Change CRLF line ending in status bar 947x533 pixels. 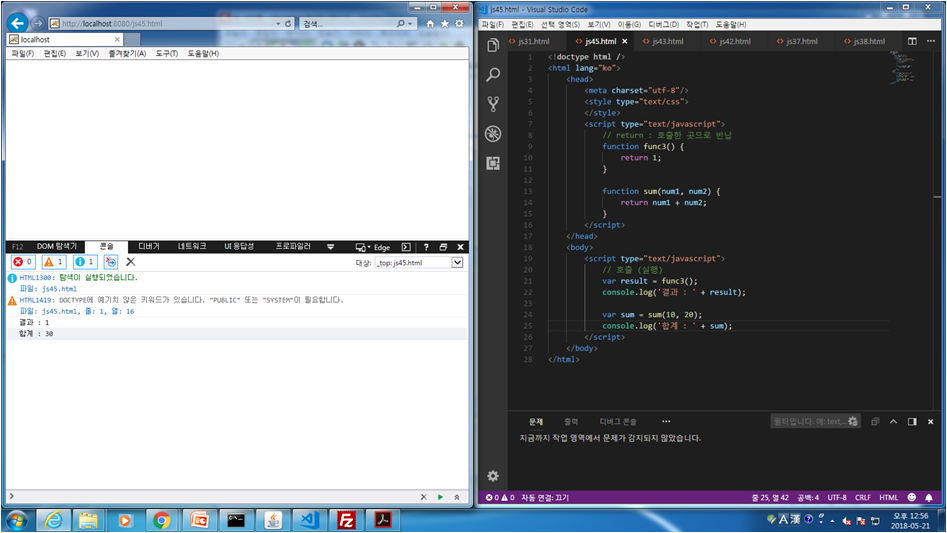coord(862,497)
